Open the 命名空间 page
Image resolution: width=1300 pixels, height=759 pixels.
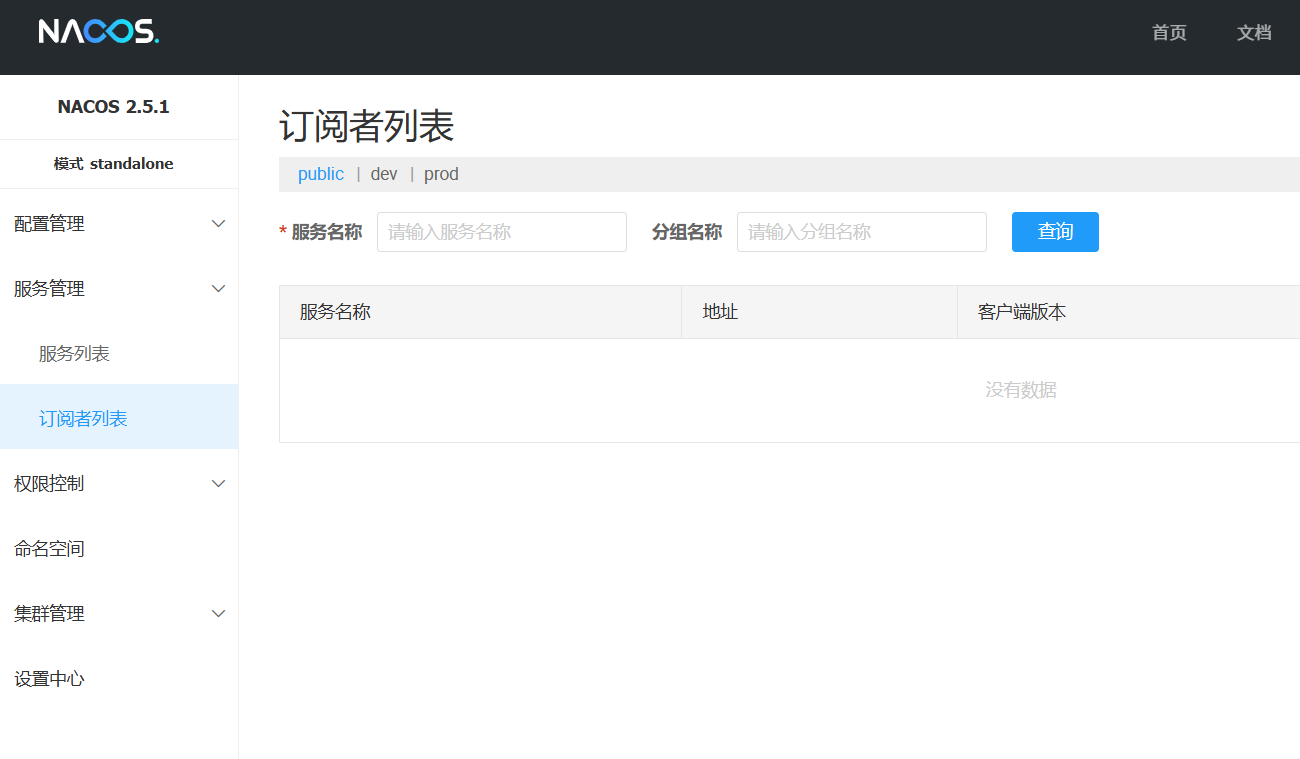[48, 548]
